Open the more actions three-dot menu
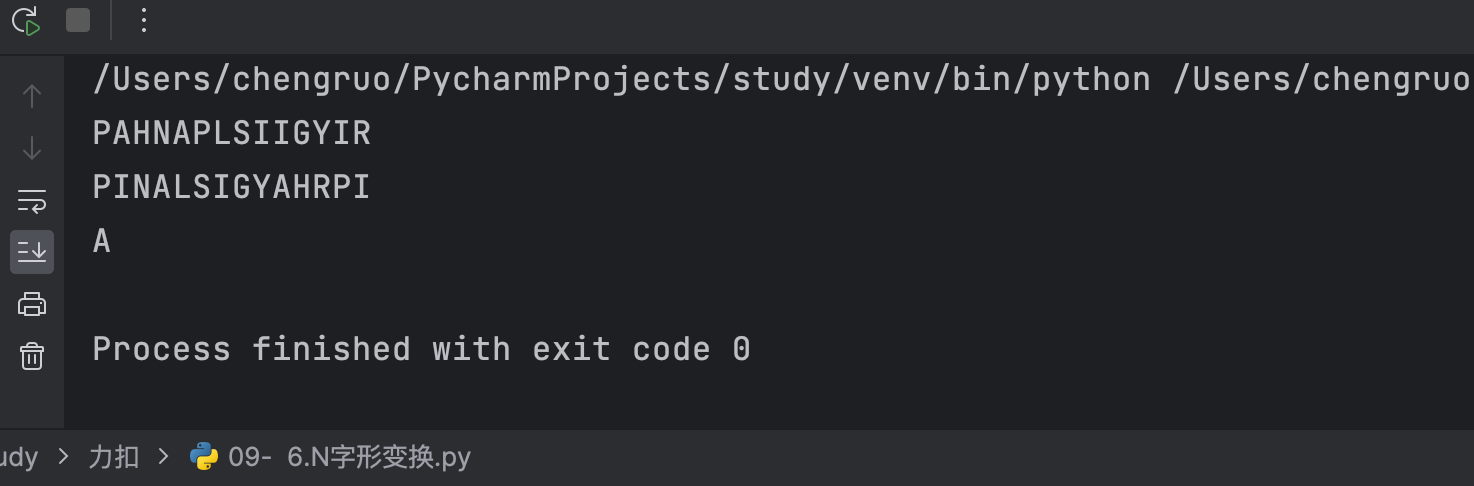The width and height of the screenshot is (1474, 486). (x=144, y=20)
